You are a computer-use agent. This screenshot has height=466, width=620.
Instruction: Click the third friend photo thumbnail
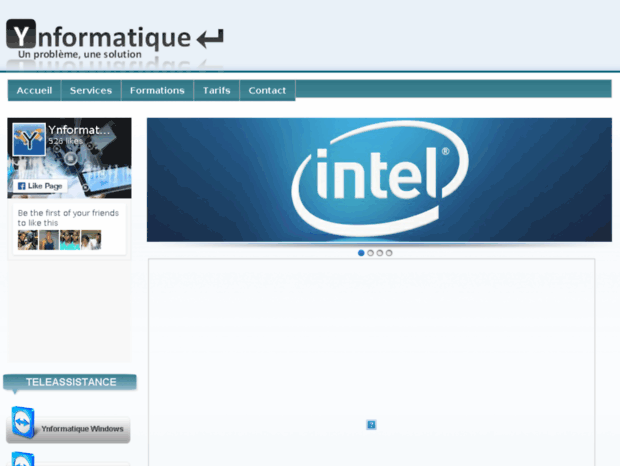point(70,240)
